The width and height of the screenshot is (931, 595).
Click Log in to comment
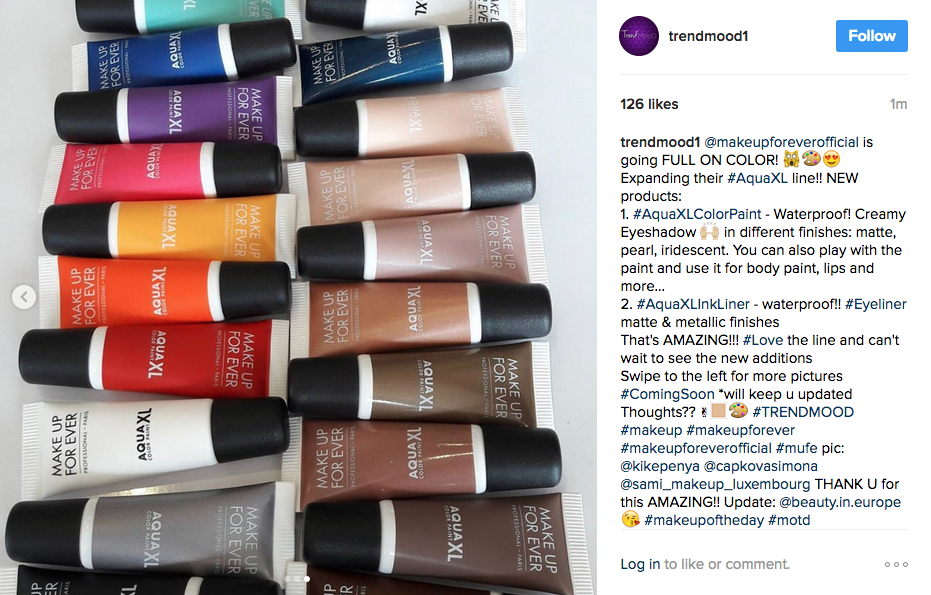pyautogui.click(x=640, y=564)
